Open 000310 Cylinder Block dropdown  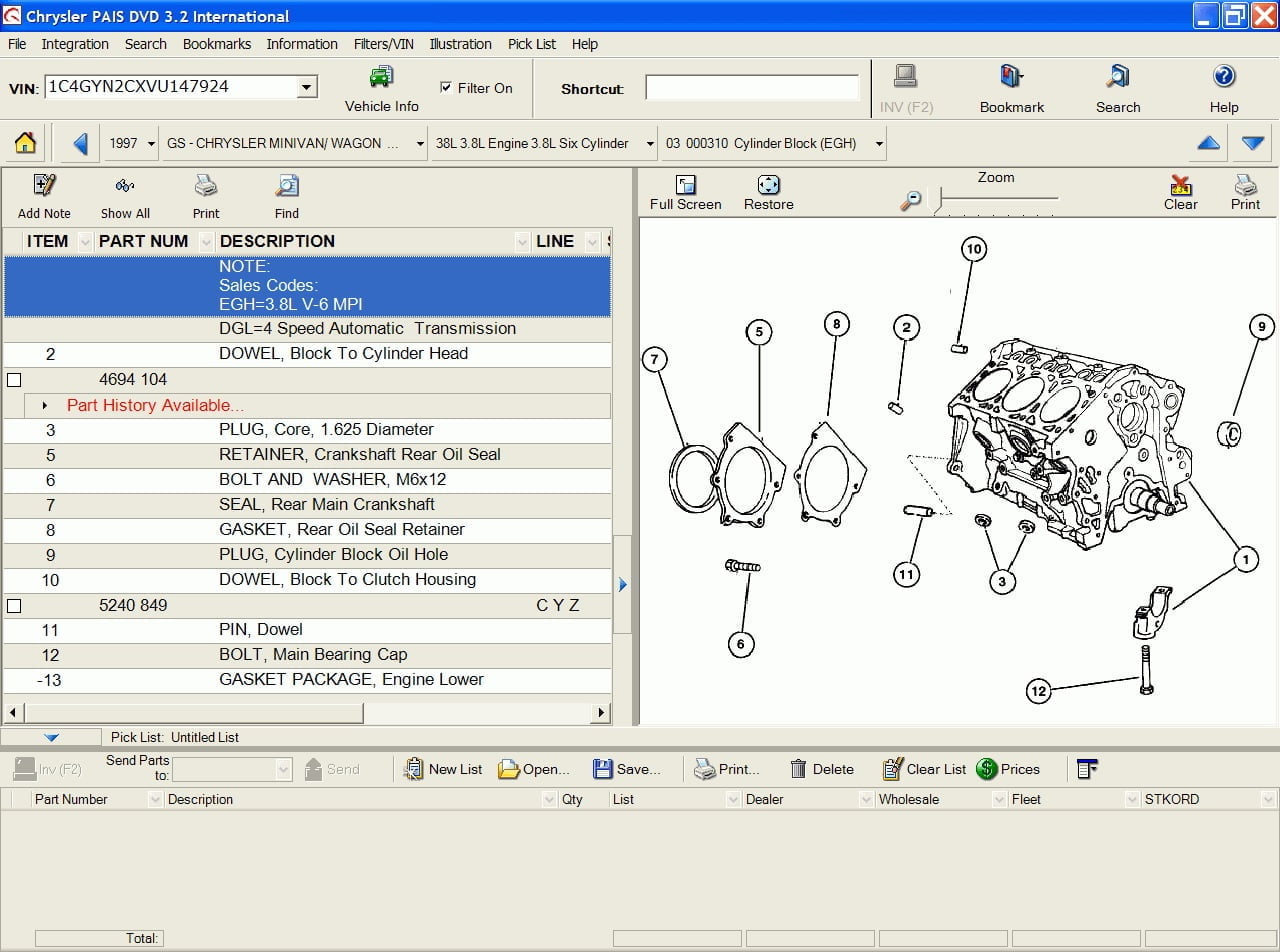[x=879, y=143]
